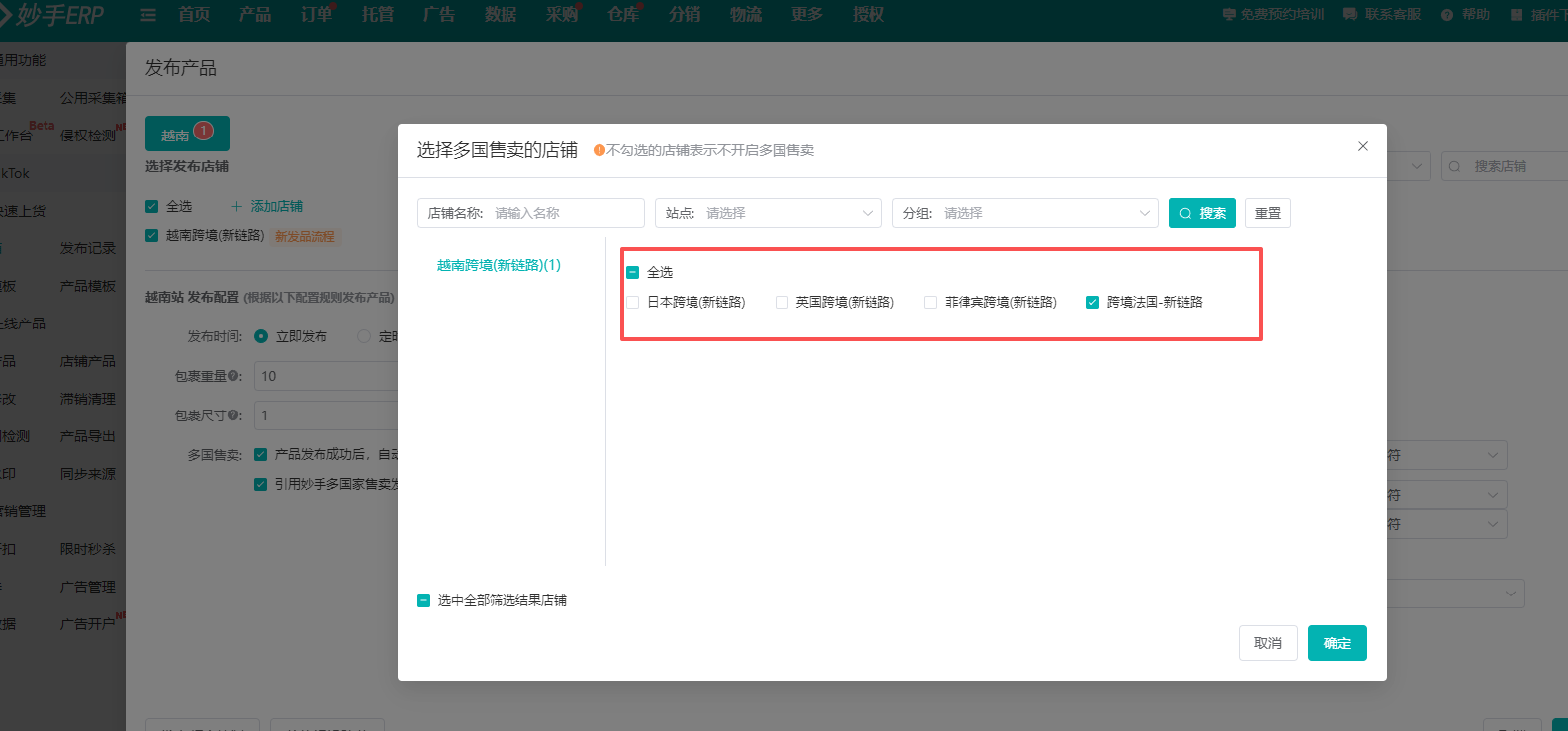
Task: Check the 英国跨境(新链路) store checkbox
Action: [782, 302]
